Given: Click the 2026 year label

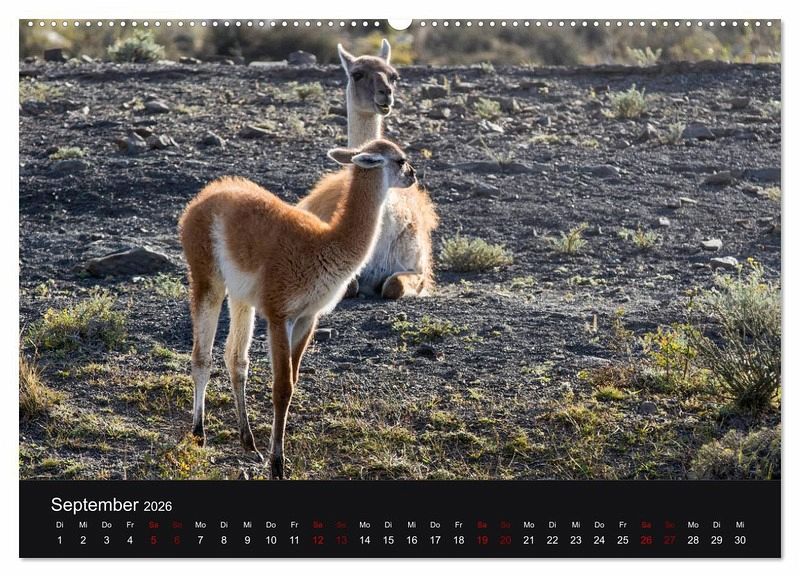Looking at the screenshot, I should 158,507.
